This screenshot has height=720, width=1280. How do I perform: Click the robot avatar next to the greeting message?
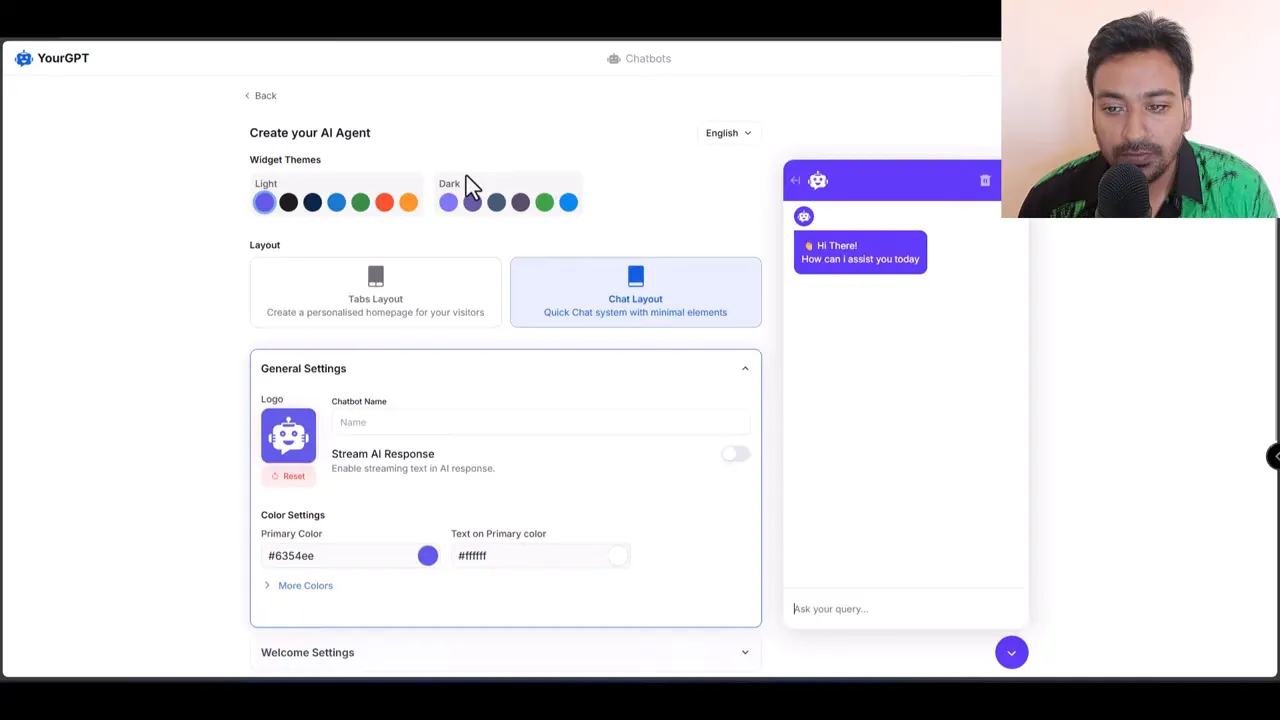tap(803, 217)
